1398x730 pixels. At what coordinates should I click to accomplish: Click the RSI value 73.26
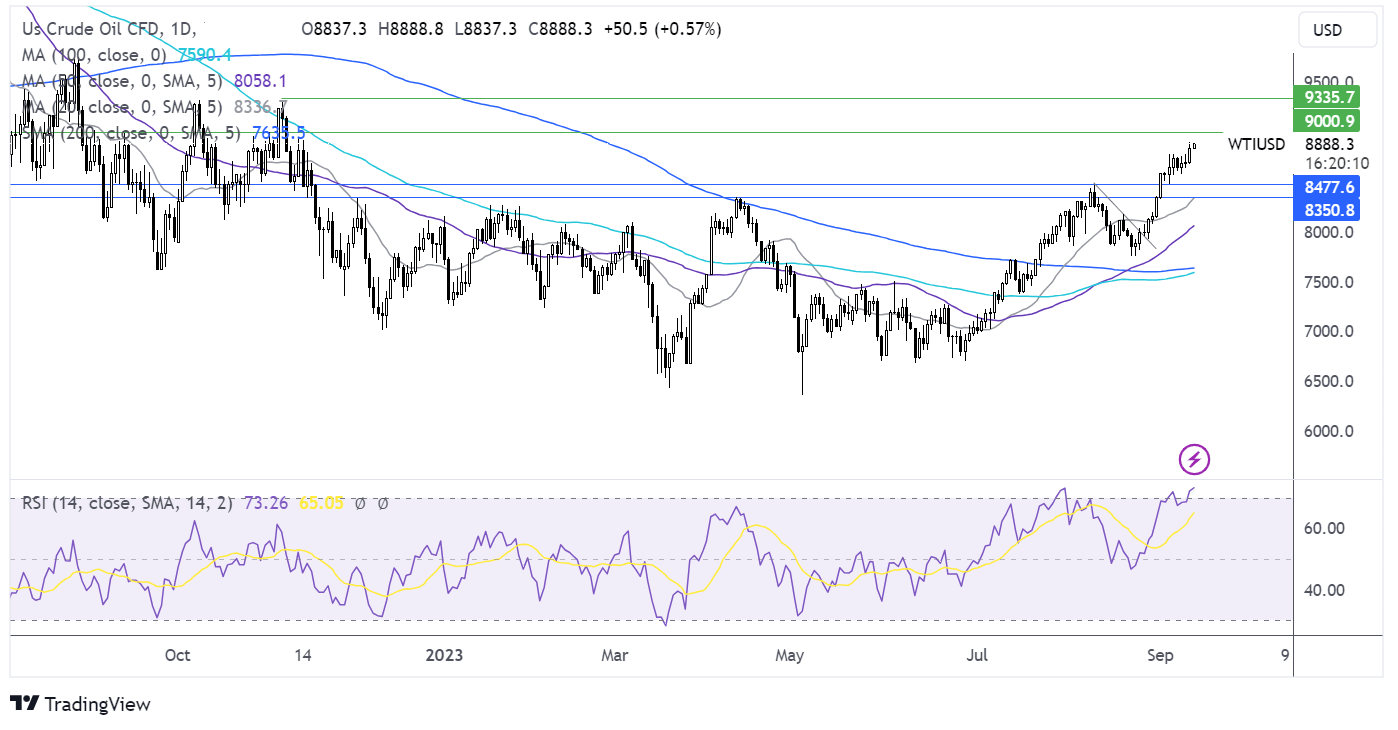coord(265,503)
